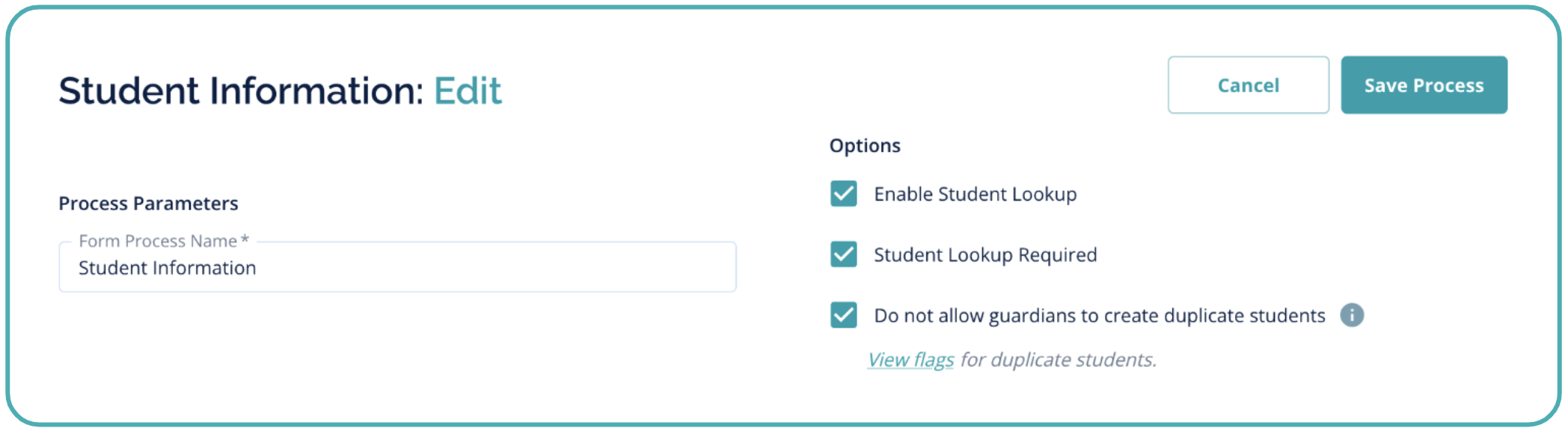Click the 'for duplicate students.' italic text

(1058, 360)
